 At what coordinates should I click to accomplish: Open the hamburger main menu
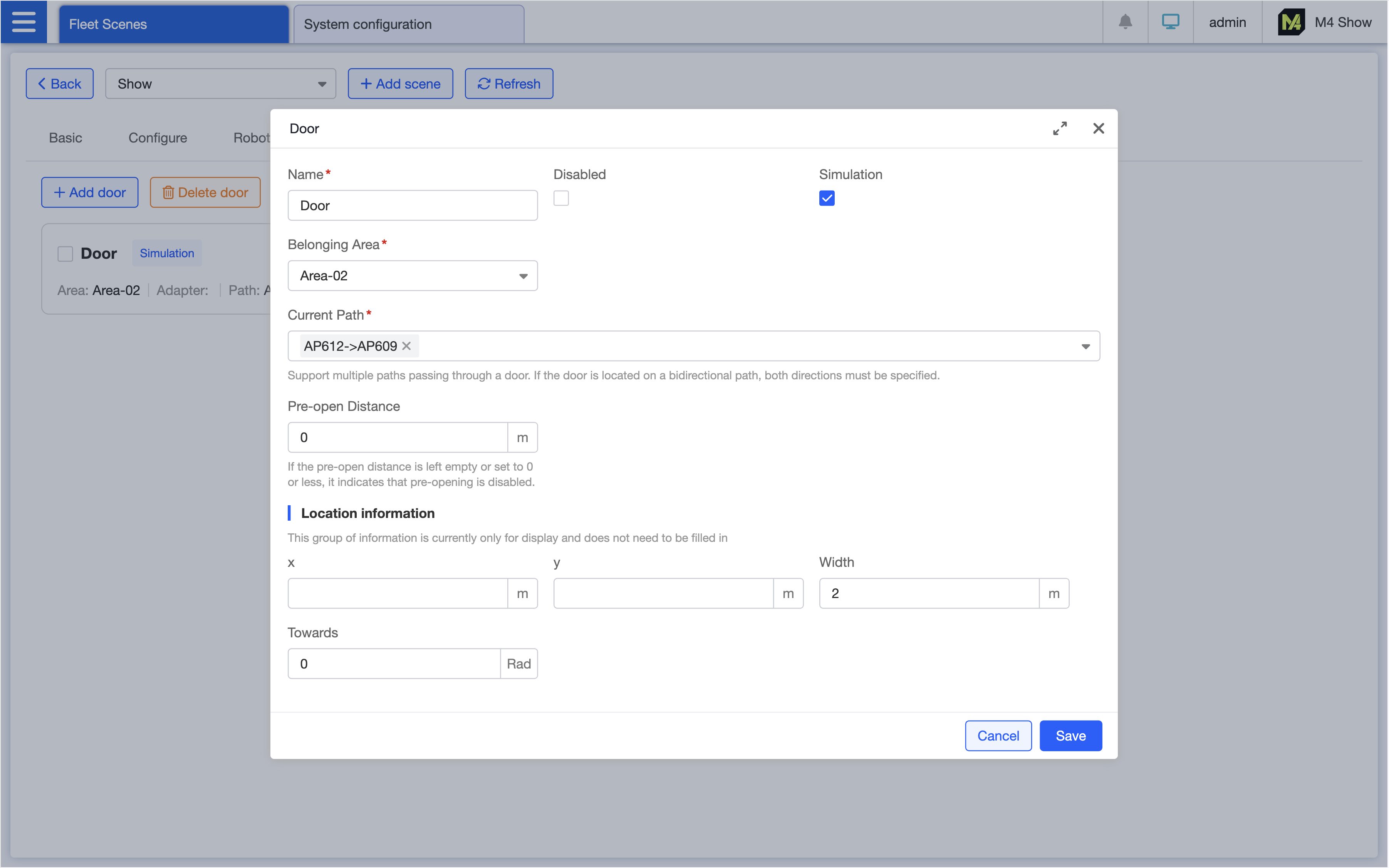tap(23, 22)
